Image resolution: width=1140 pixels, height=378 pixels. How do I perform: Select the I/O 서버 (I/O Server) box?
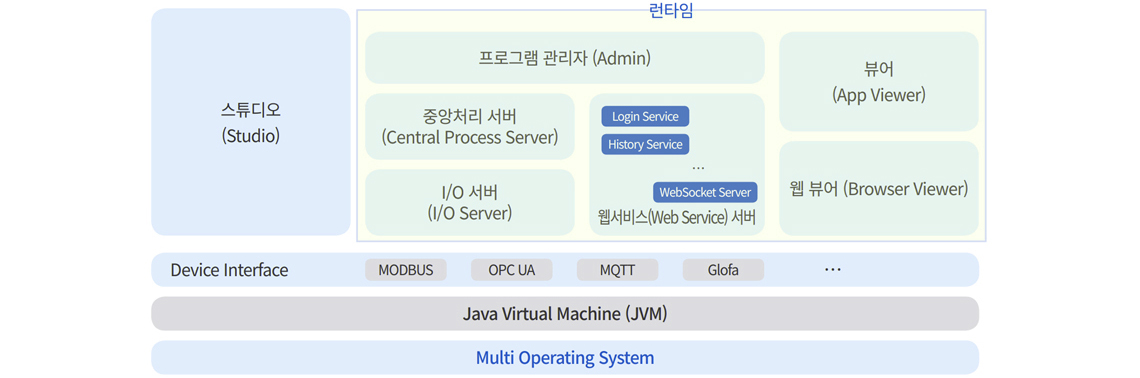point(470,202)
